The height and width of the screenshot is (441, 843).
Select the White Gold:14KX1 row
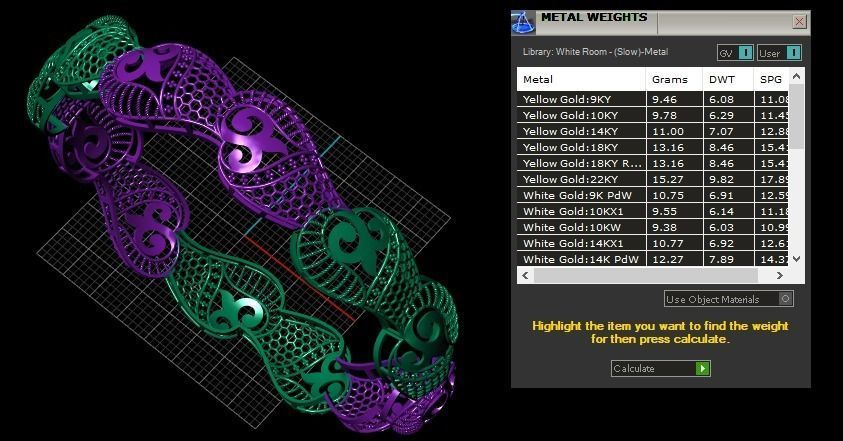[x=653, y=244]
